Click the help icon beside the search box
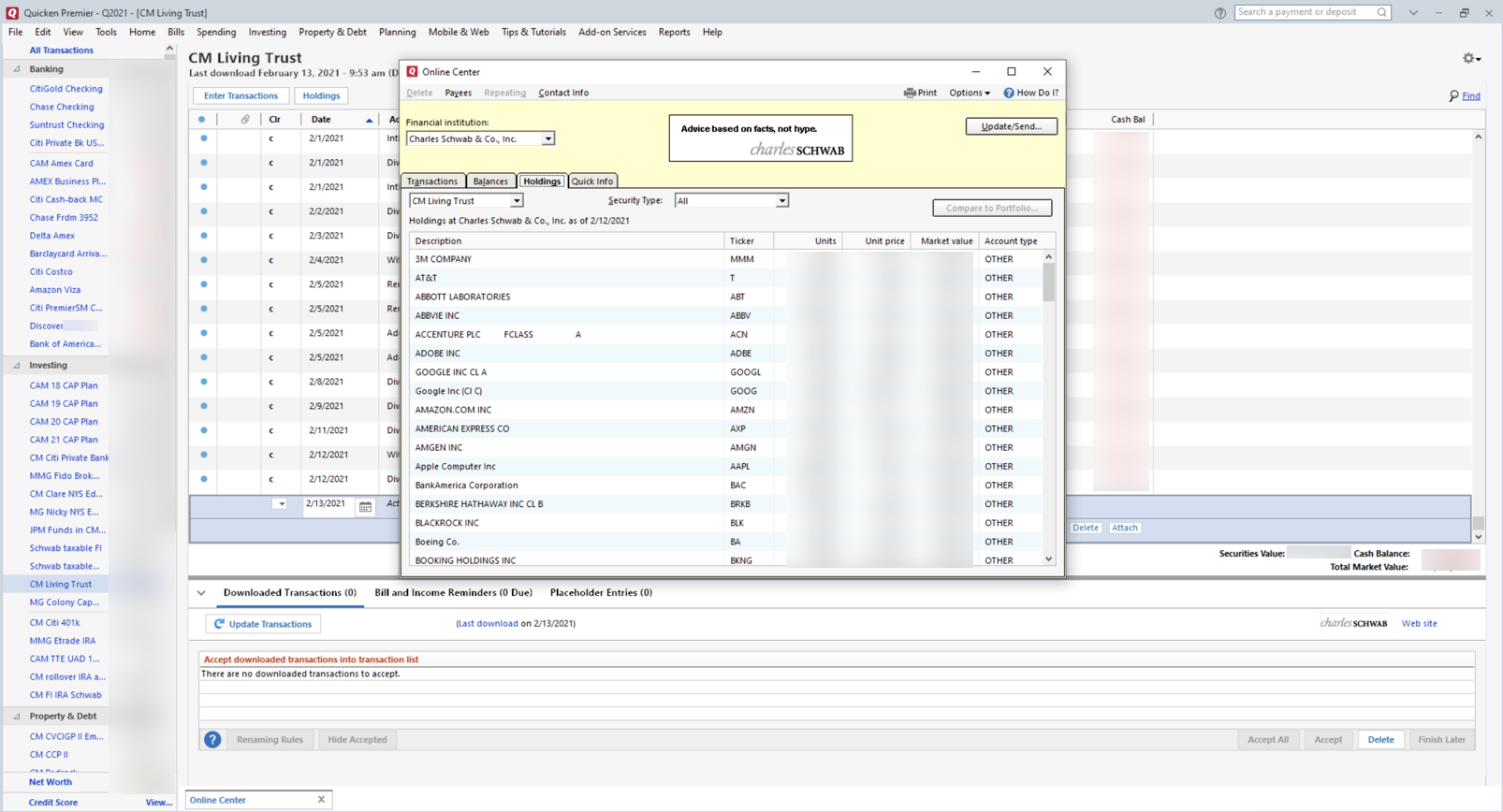The width and height of the screenshot is (1503, 812). [x=1220, y=13]
